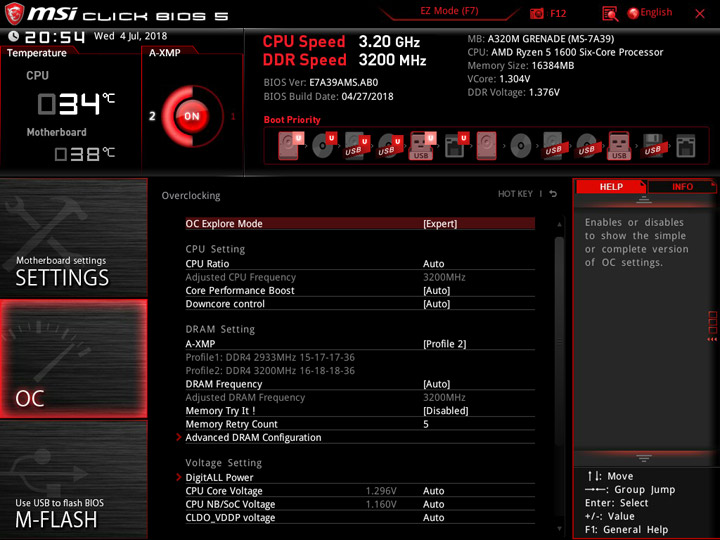Click the clock icon beside the time
The width and height of the screenshot is (720, 540).
pyautogui.click(x=13, y=36)
